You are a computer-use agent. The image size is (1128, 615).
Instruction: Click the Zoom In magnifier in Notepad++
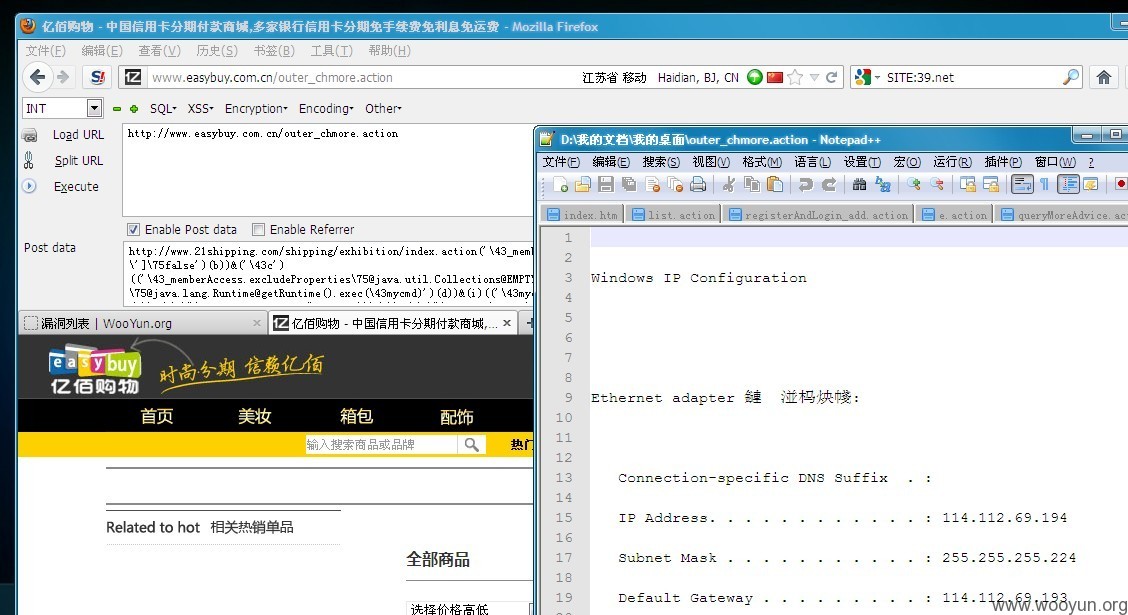coord(914,185)
